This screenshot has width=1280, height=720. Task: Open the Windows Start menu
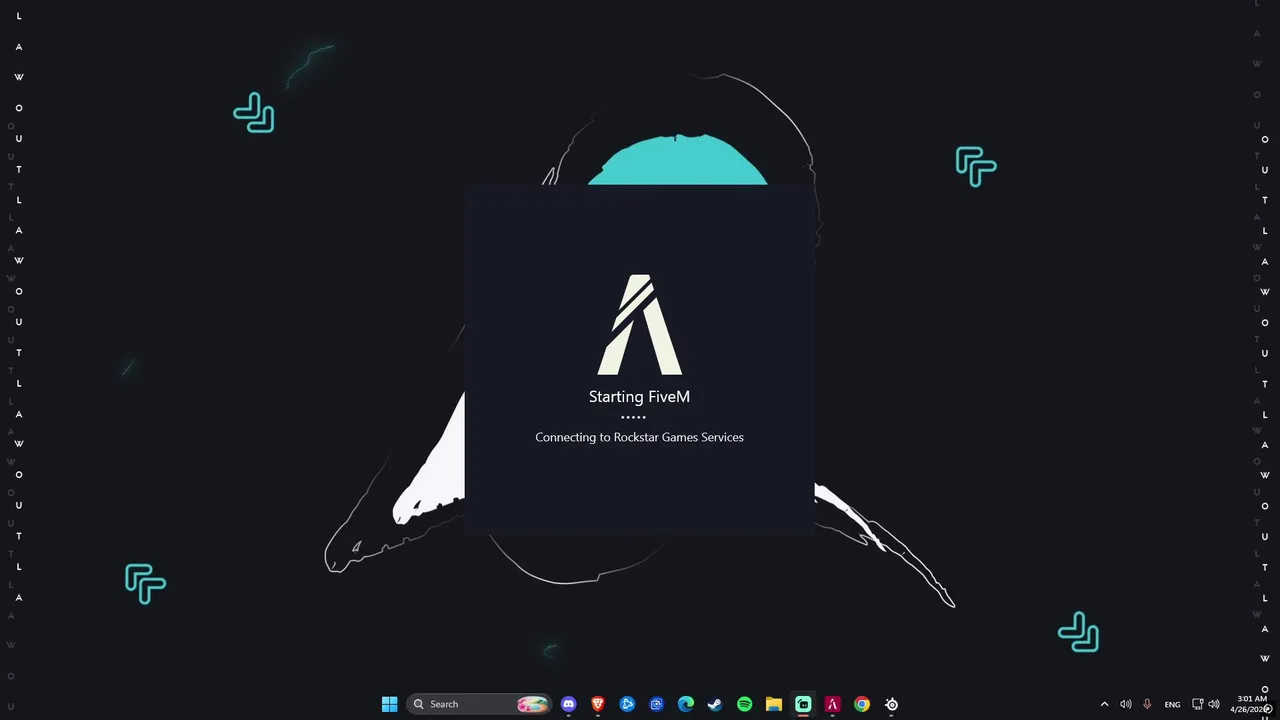(x=389, y=704)
